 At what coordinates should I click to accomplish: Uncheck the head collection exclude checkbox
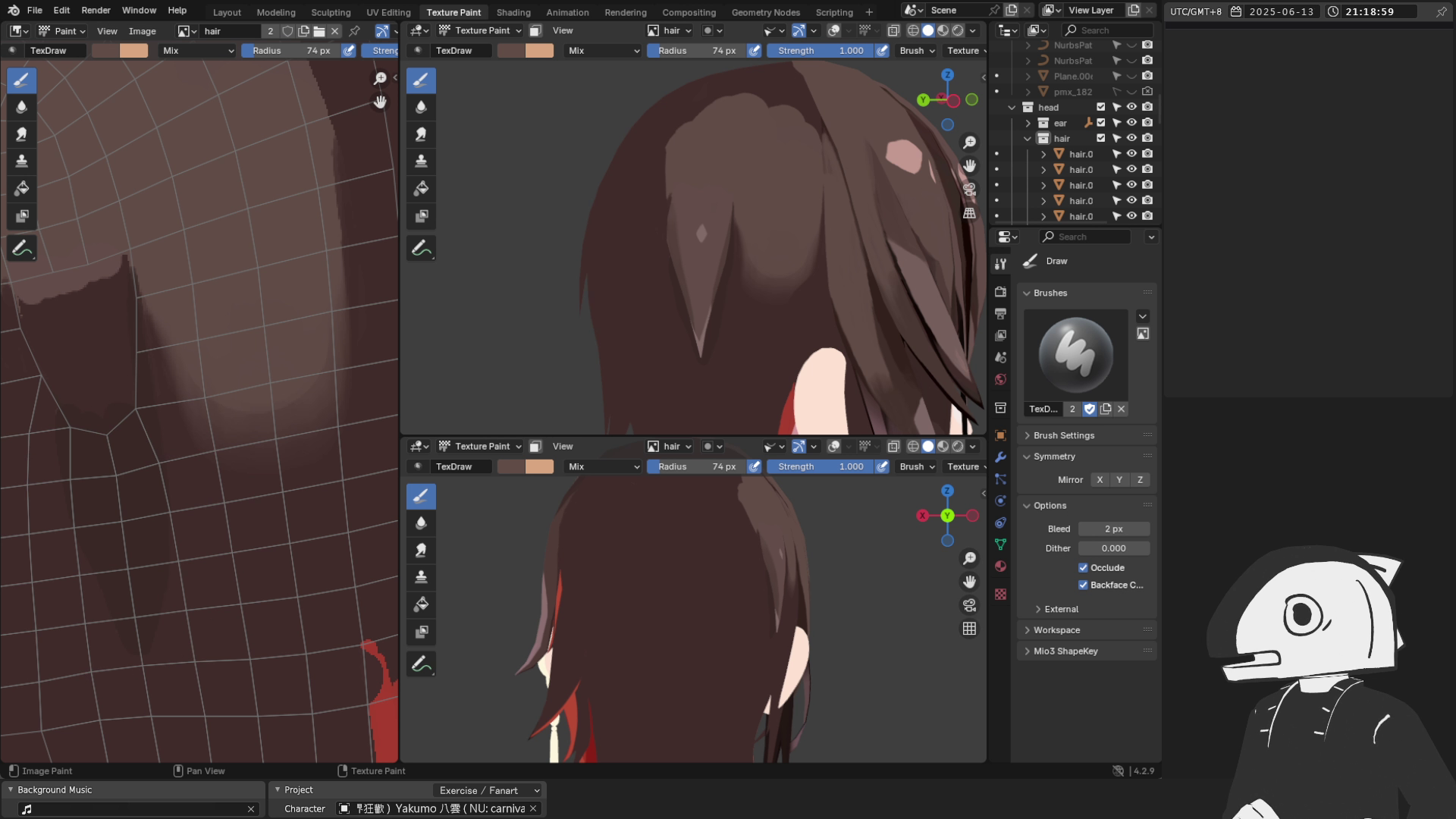click(x=1101, y=107)
